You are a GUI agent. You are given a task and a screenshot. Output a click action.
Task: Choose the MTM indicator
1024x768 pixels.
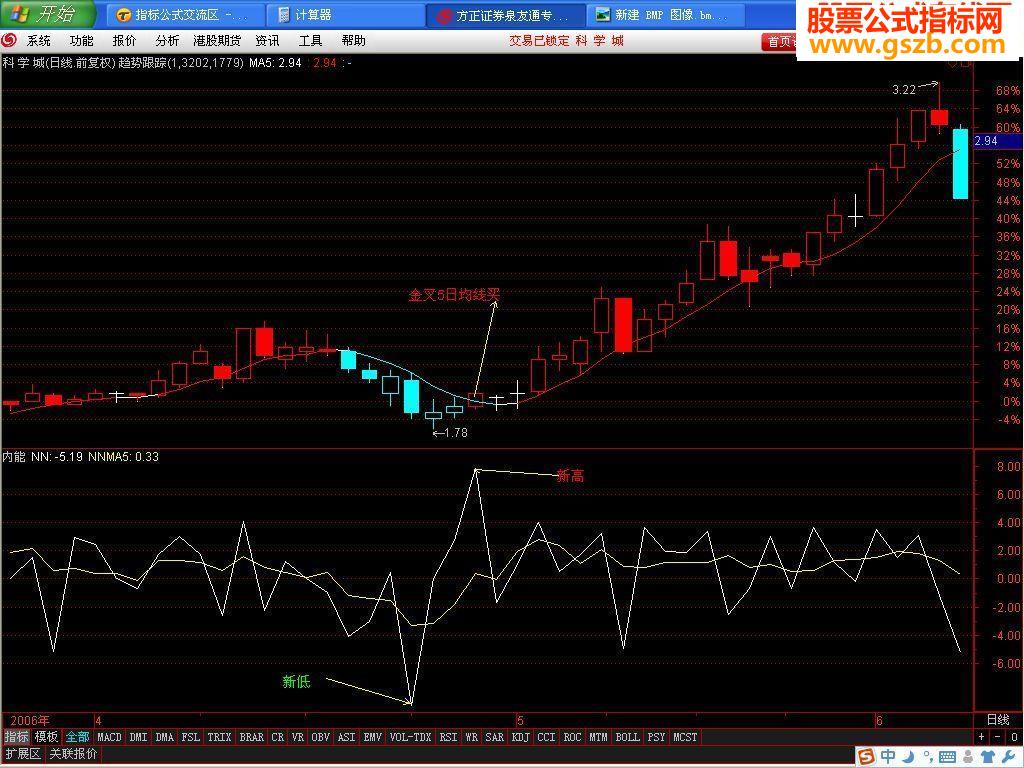click(598, 737)
